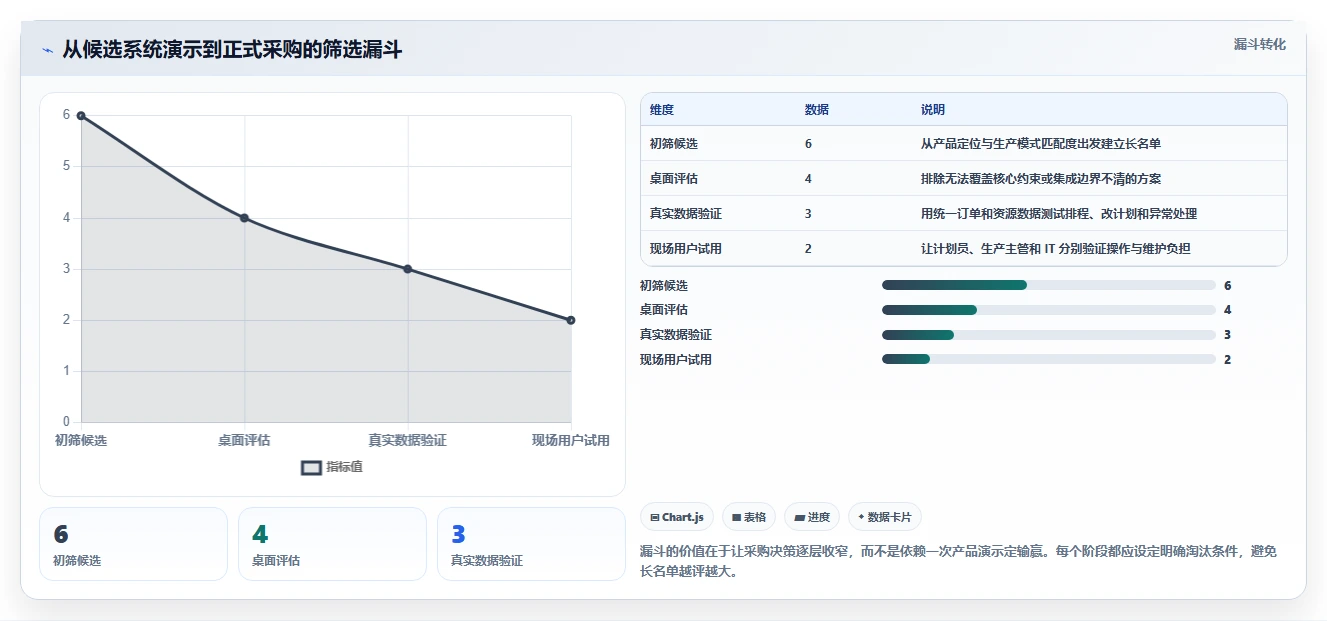Click the 漏斗转化 label in header
The width and height of the screenshot is (1327, 621).
coord(1259,45)
